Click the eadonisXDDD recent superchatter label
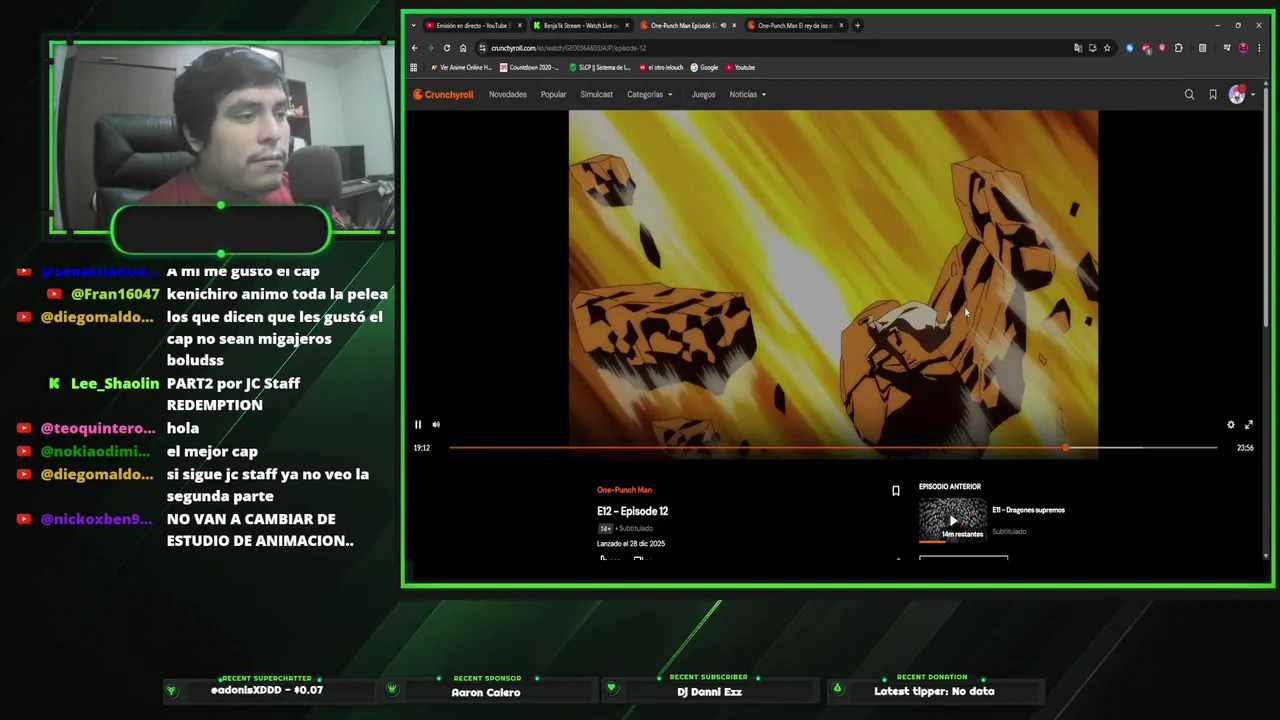The width and height of the screenshot is (1280, 720). pyautogui.click(x=267, y=690)
